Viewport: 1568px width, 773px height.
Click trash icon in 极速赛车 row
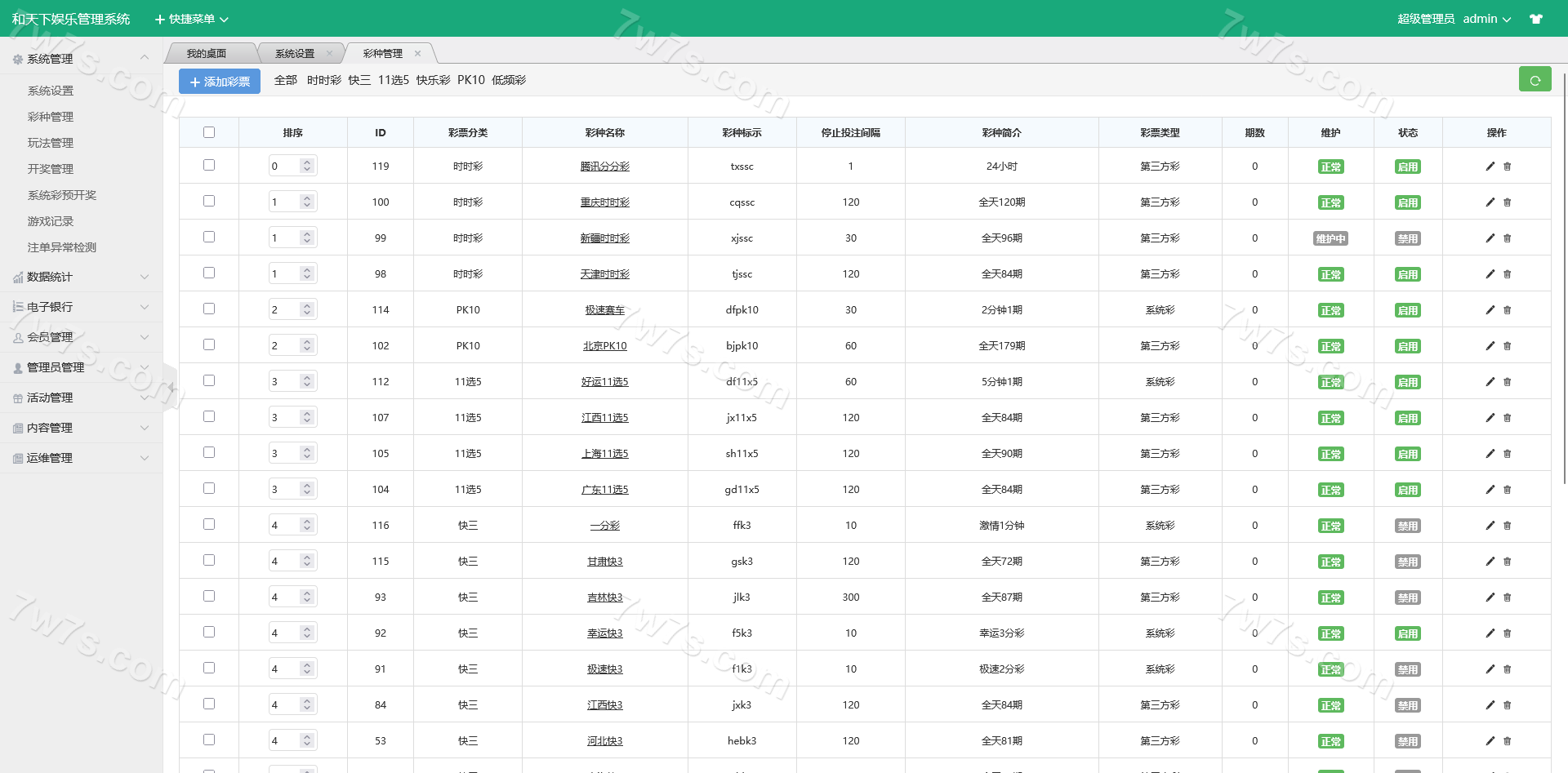(x=1508, y=310)
